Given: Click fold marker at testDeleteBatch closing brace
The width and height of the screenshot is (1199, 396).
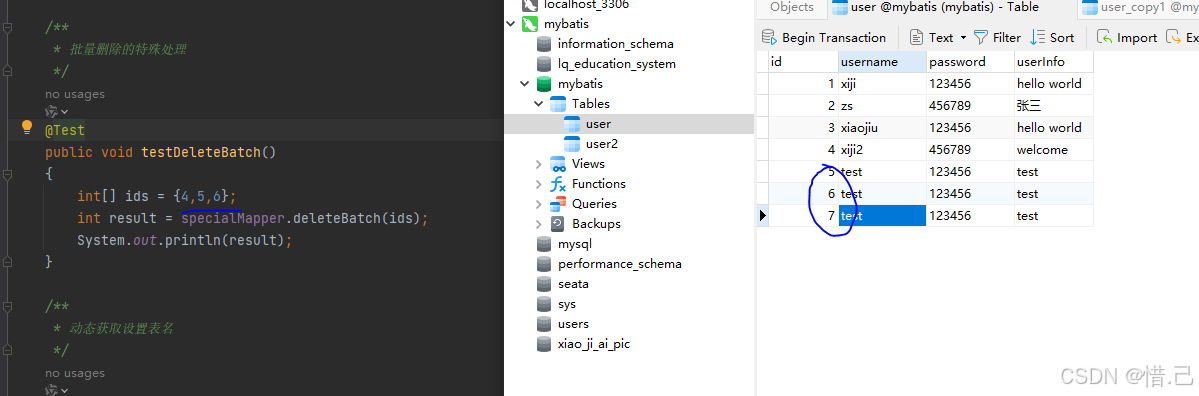Looking at the screenshot, I should [8, 261].
